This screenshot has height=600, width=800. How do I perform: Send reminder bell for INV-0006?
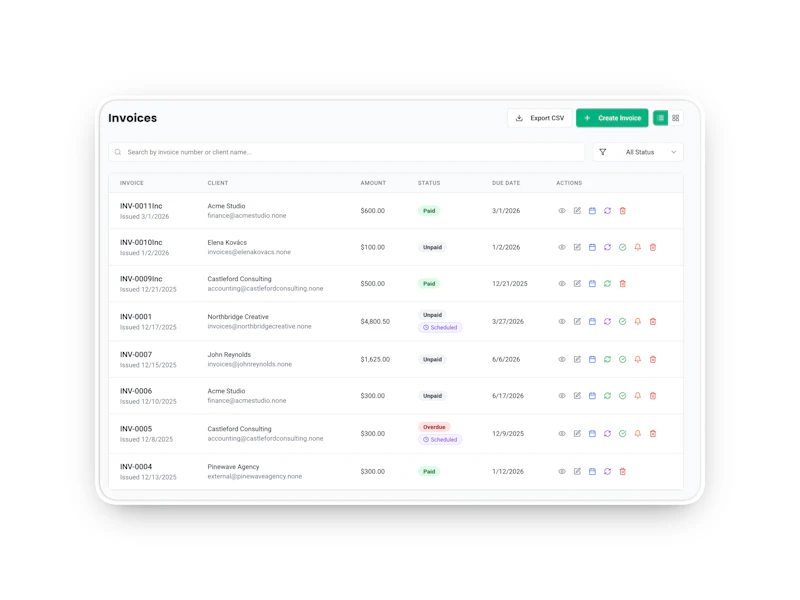point(638,396)
